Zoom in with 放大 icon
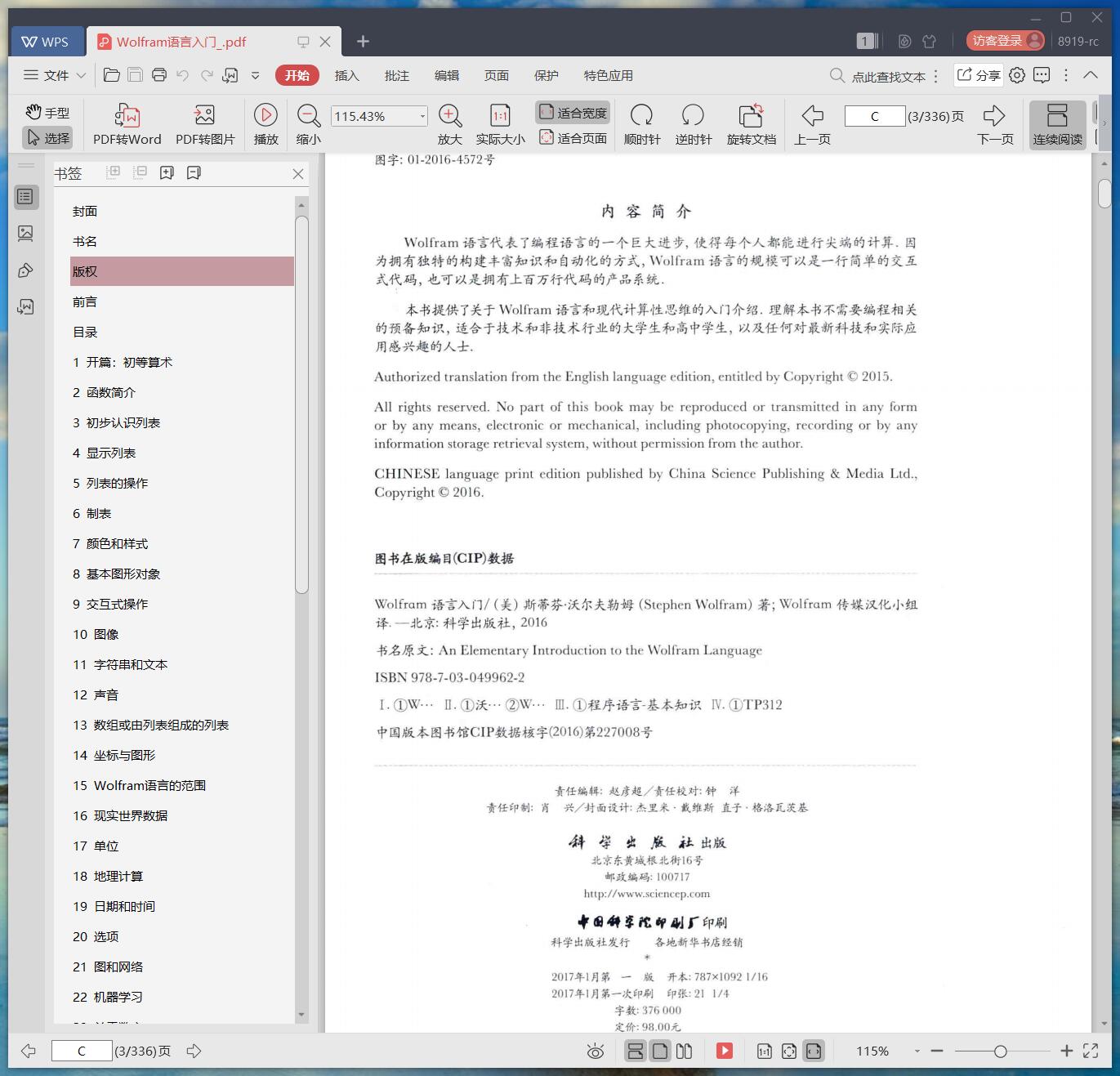The width and height of the screenshot is (1120, 1076). [450, 125]
